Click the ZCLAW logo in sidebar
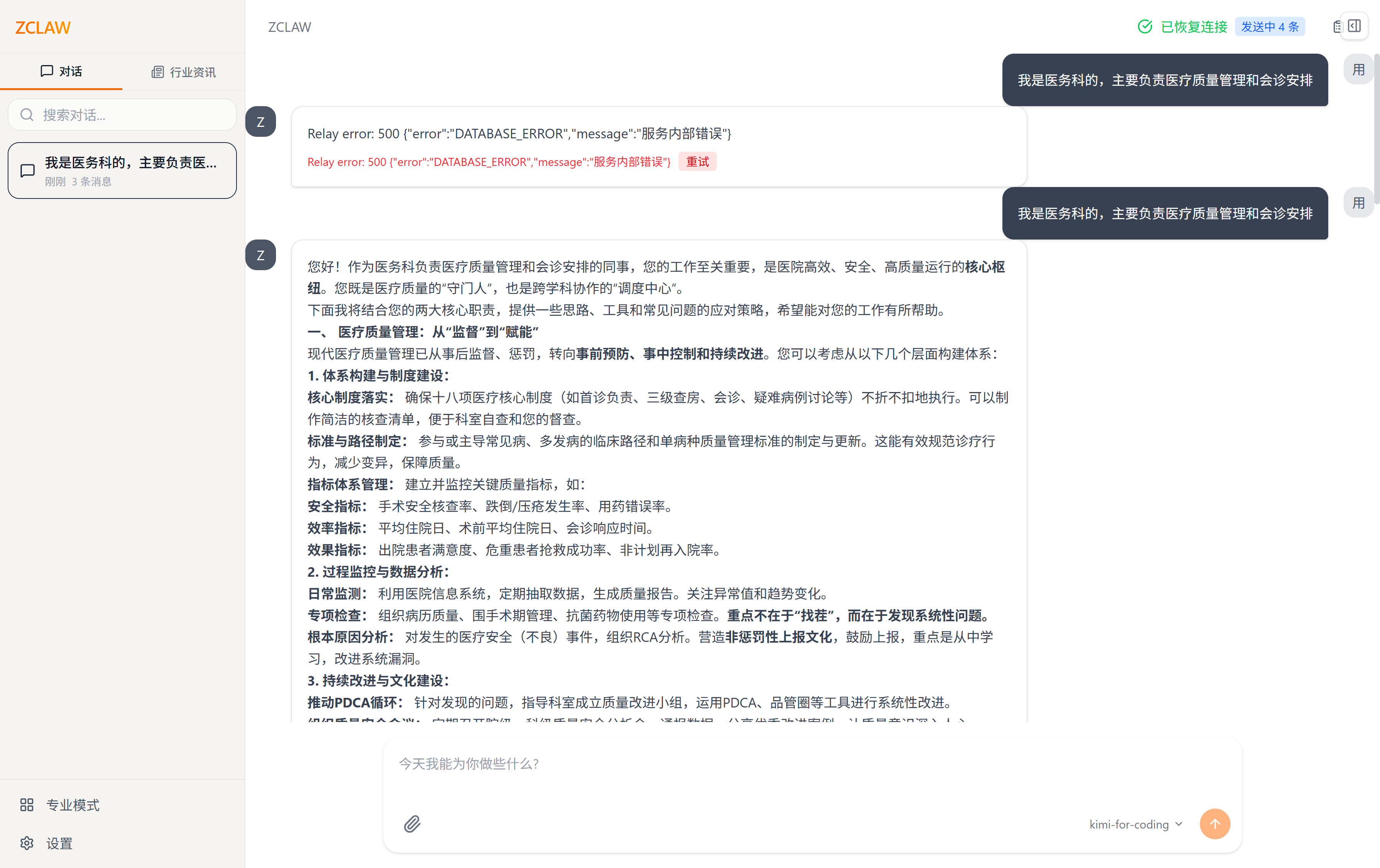Screen dimensions: 1380x868 [43, 28]
